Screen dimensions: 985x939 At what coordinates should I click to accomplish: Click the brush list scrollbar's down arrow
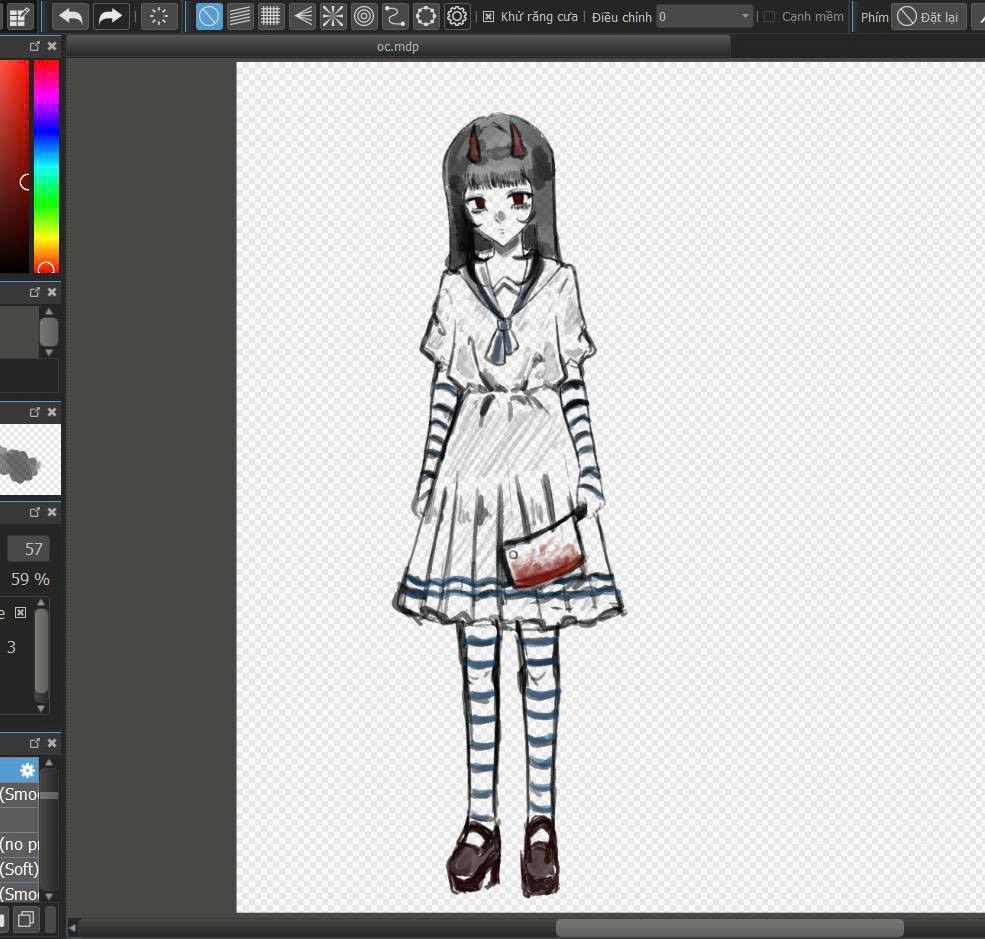[49, 896]
